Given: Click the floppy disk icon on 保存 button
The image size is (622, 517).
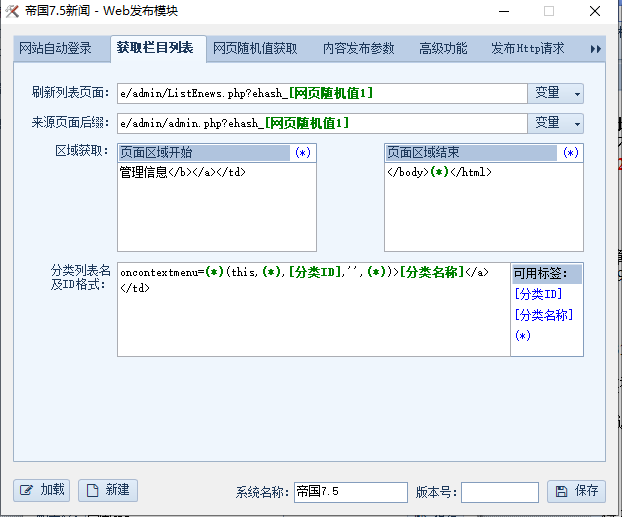Looking at the screenshot, I should coord(561,491).
